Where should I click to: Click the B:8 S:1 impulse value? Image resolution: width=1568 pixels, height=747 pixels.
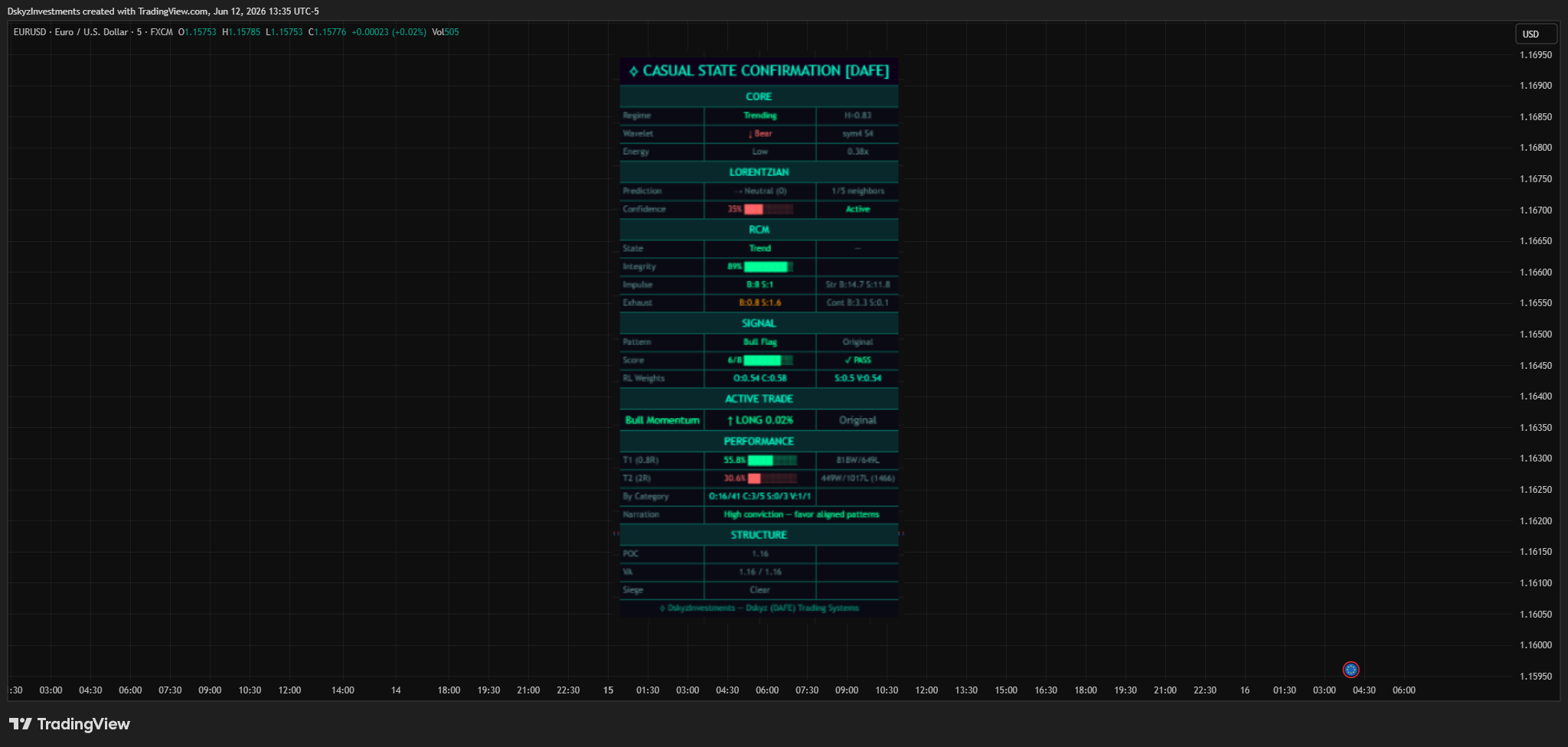coord(760,285)
